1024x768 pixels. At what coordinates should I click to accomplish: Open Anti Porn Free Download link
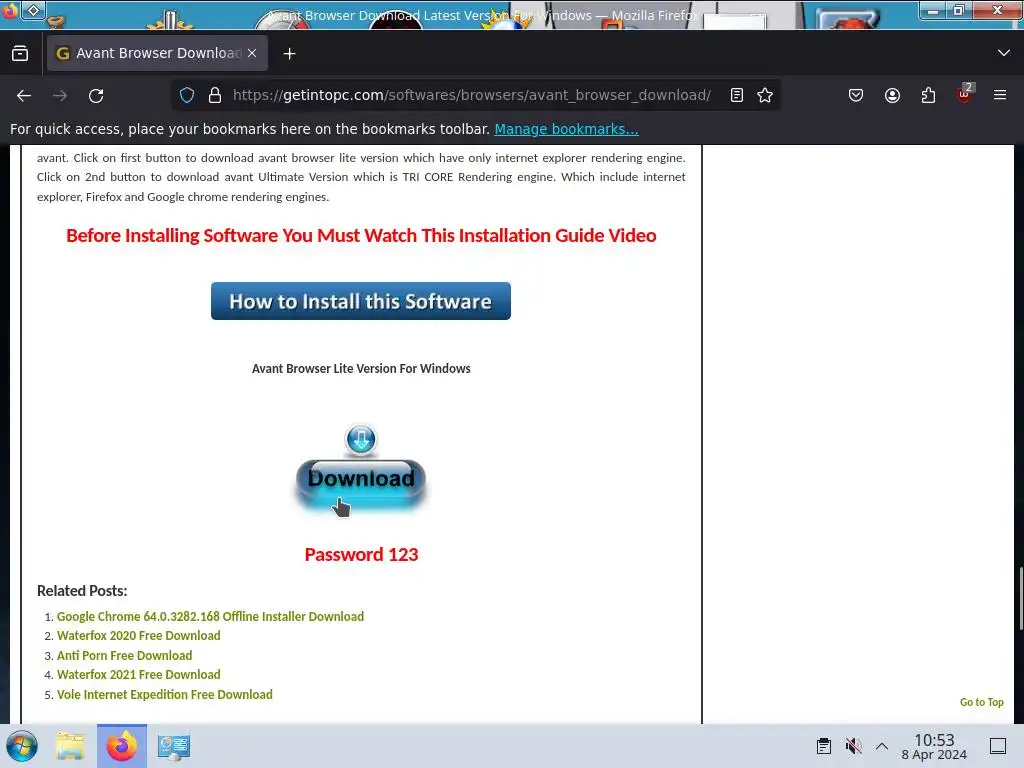[x=124, y=655]
